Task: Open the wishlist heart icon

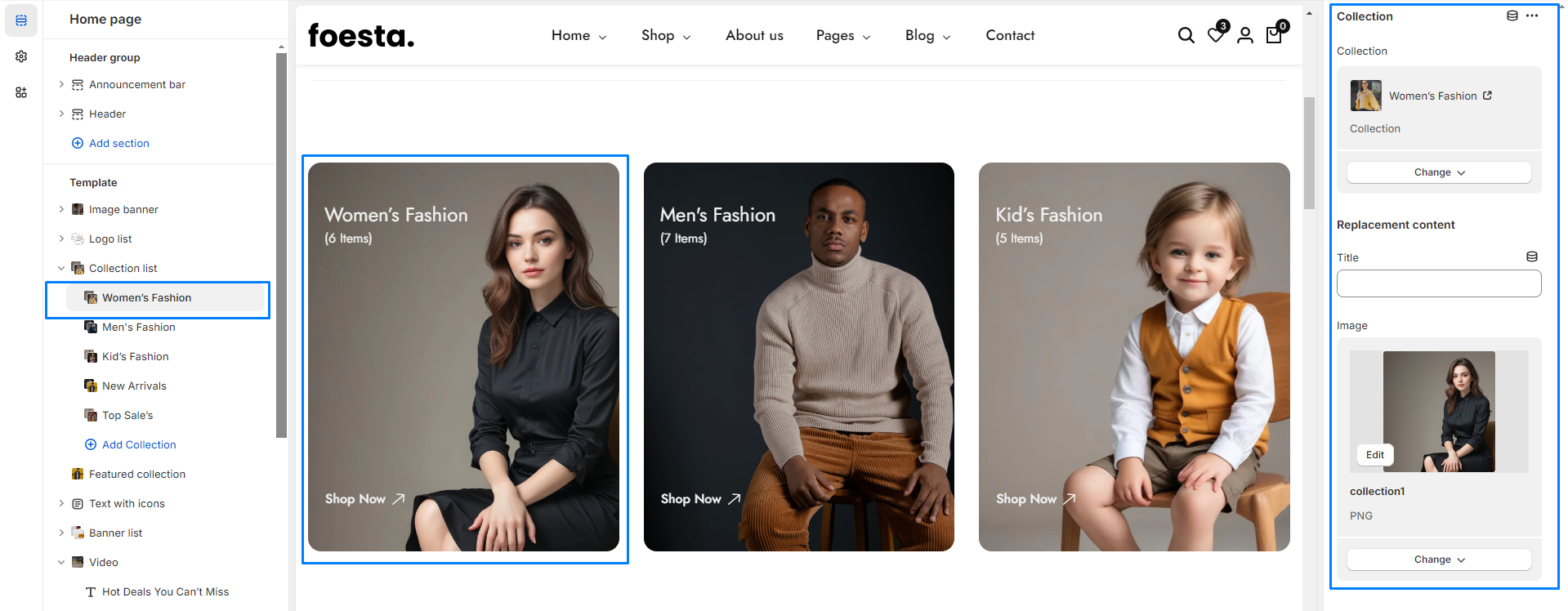Action: coord(1216,35)
